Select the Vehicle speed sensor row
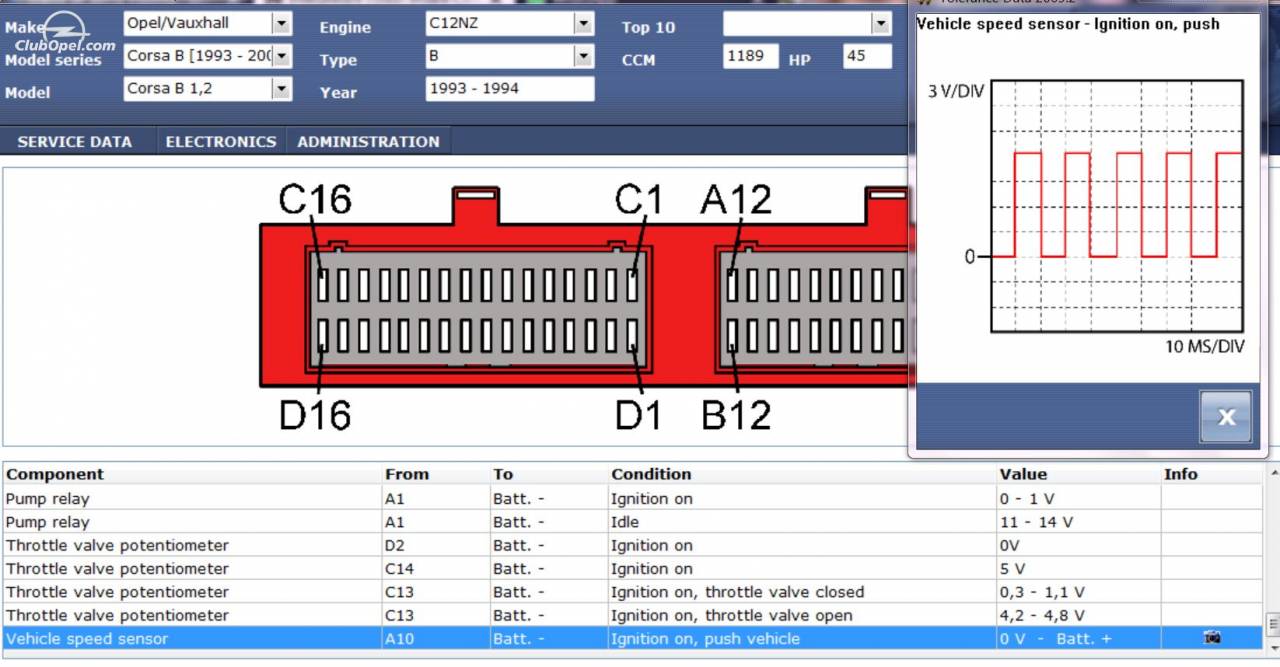Image resolution: width=1280 pixels, height=667 pixels. [633, 638]
